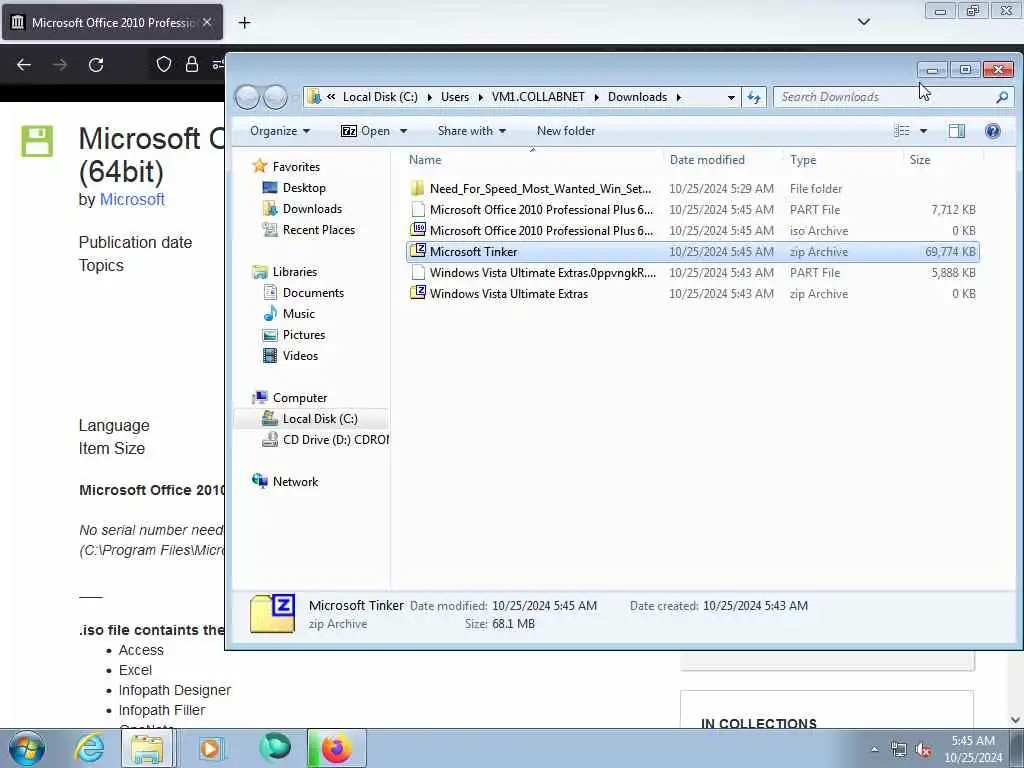This screenshot has height=768, width=1024.
Task: Sort files by the Type column
Action: point(803,160)
